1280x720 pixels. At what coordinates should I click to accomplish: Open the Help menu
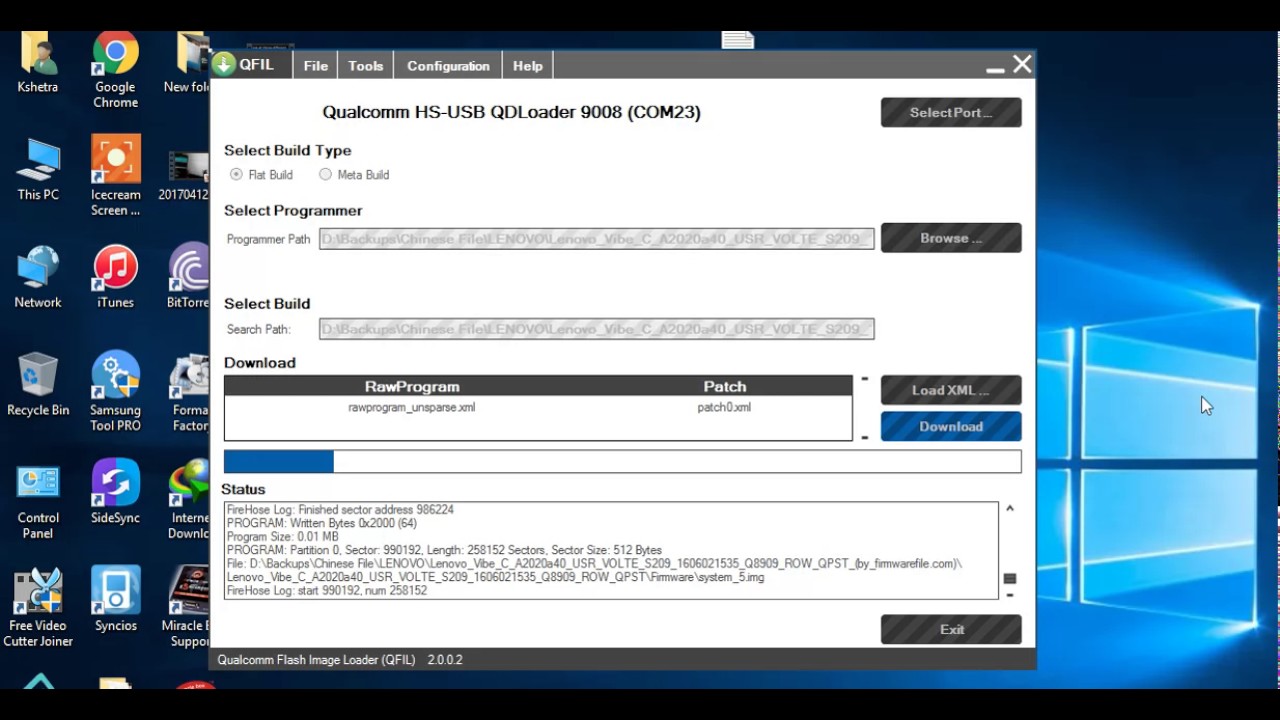pos(528,66)
